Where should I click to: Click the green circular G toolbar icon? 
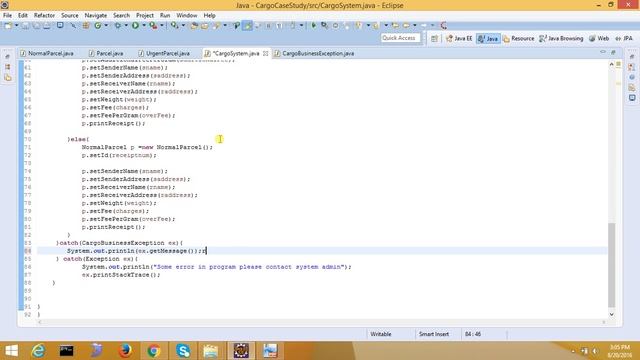pyautogui.click(x=98, y=25)
